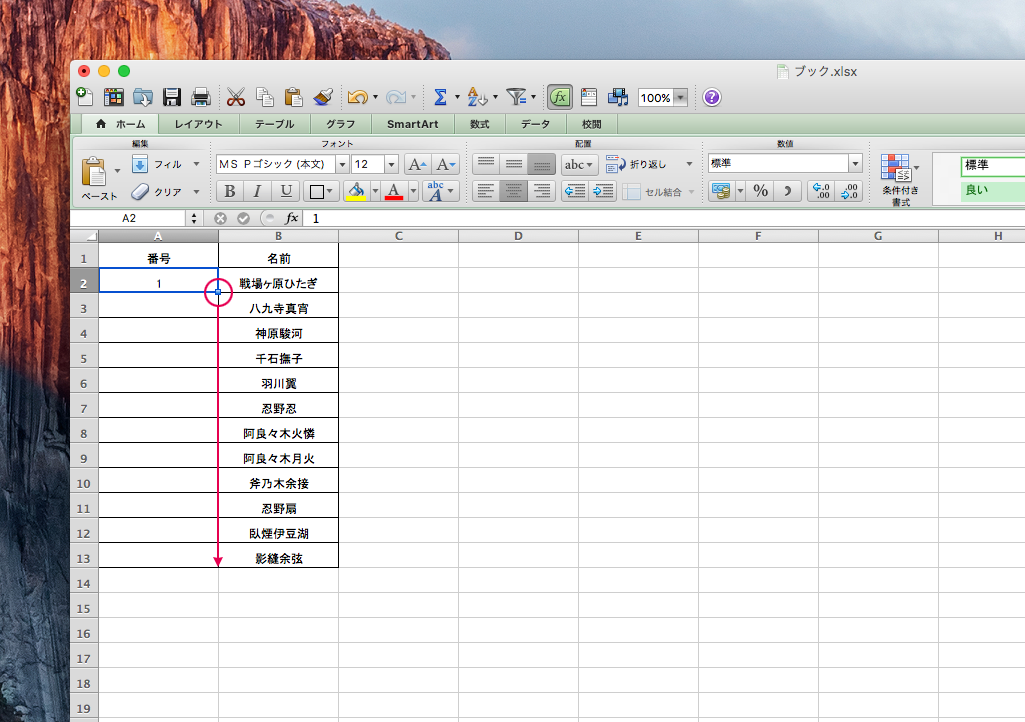Click the 折り返し wrap text button
Viewport: 1025px width, 722px height.
tap(636, 164)
